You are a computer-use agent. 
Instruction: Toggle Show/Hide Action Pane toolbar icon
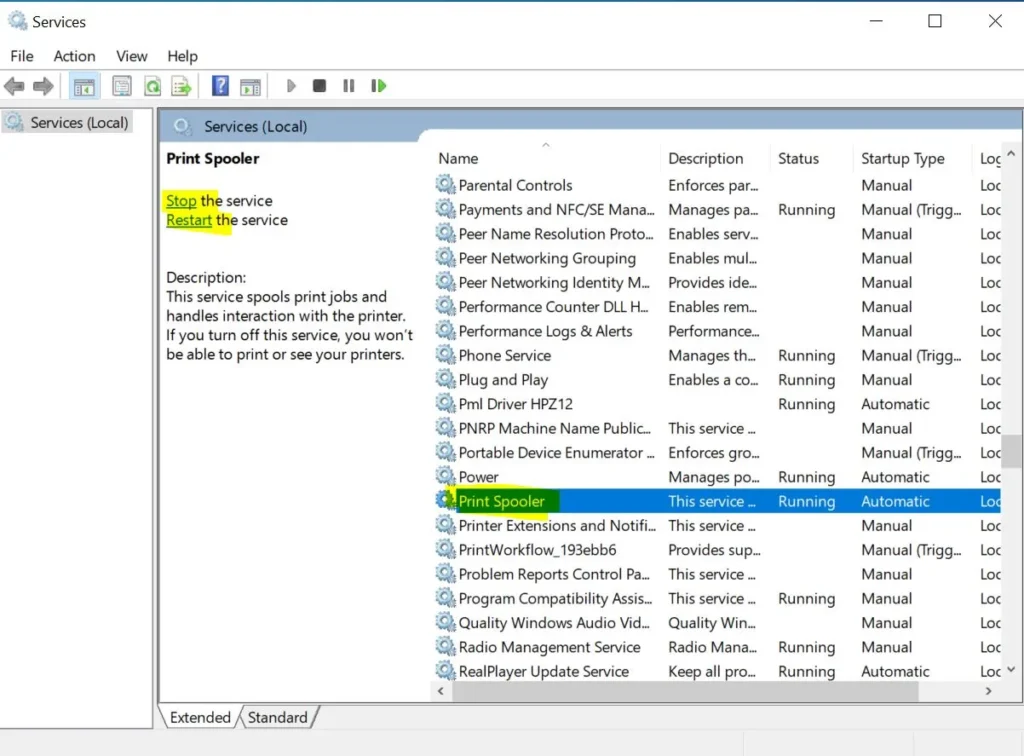click(250, 86)
